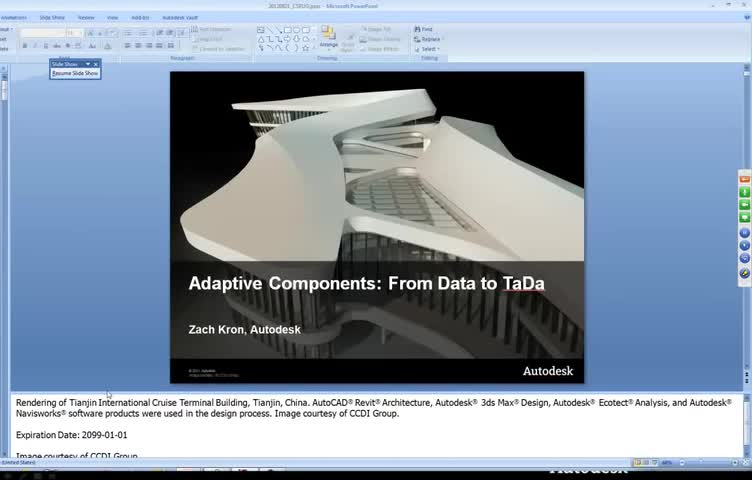
Task: Align text left in Paragraph group
Action: [x=128, y=46]
